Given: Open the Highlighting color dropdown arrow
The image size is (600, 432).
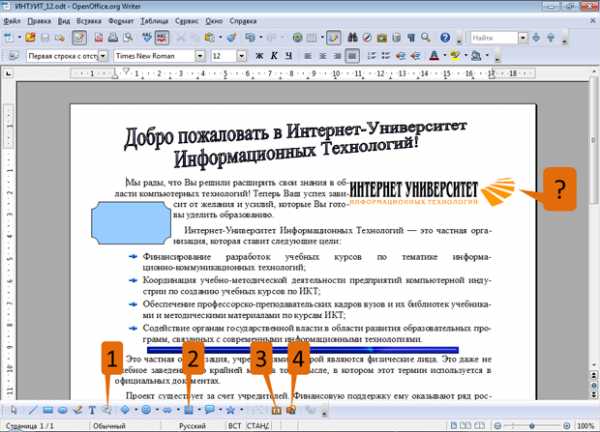Looking at the screenshot, I should [466, 56].
